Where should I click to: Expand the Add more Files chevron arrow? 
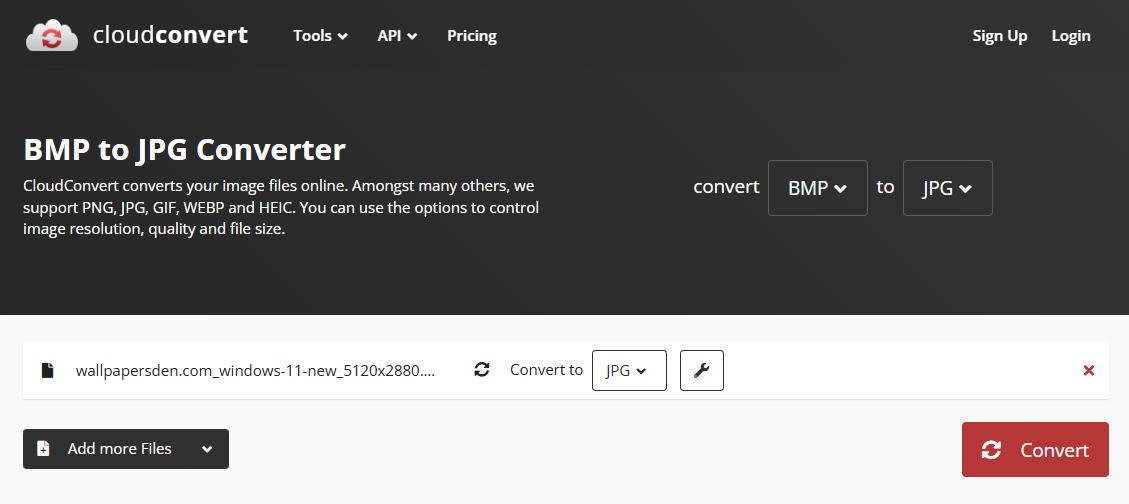tap(207, 449)
